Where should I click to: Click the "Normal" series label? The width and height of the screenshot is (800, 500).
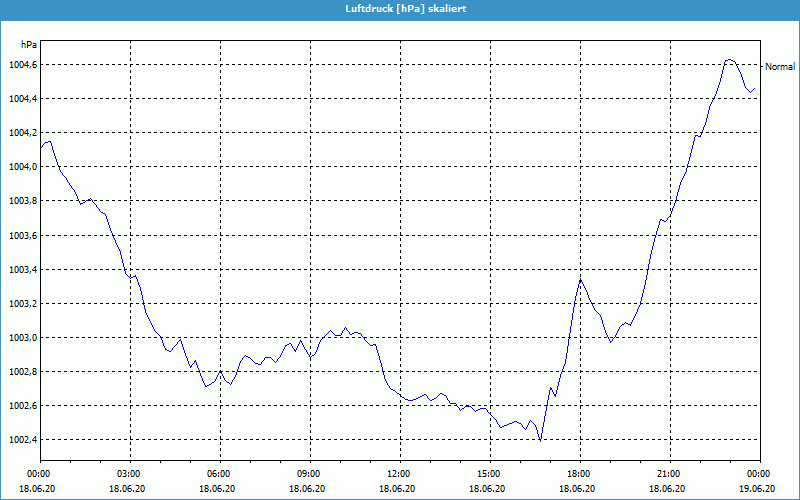779,67
